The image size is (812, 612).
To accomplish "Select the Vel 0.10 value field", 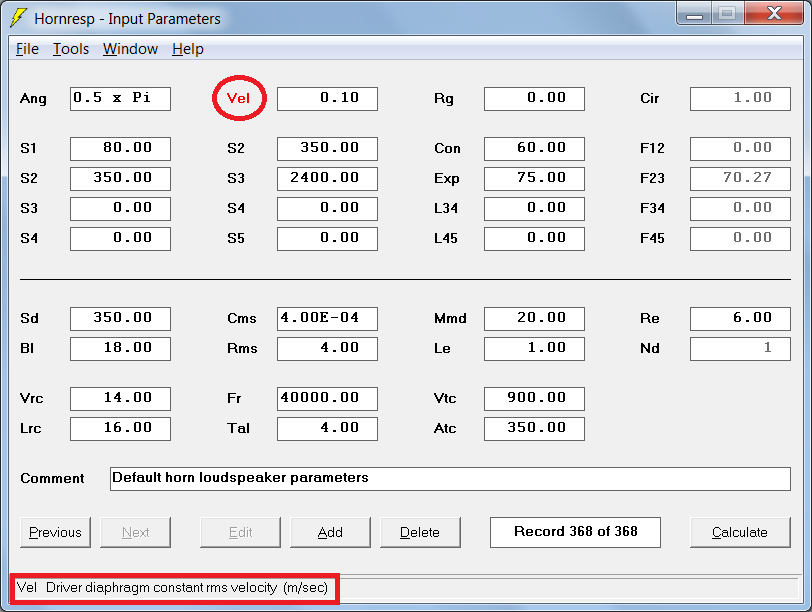I will 327,98.
